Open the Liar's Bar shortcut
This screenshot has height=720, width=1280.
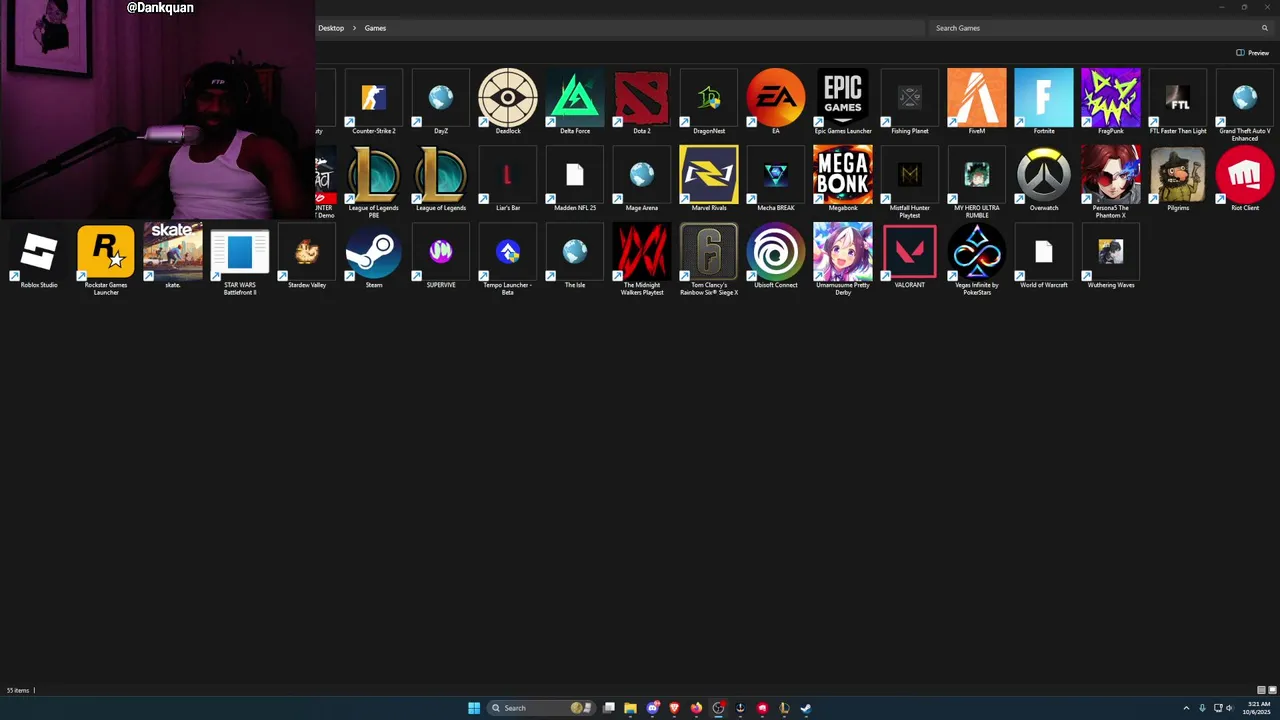(x=508, y=178)
